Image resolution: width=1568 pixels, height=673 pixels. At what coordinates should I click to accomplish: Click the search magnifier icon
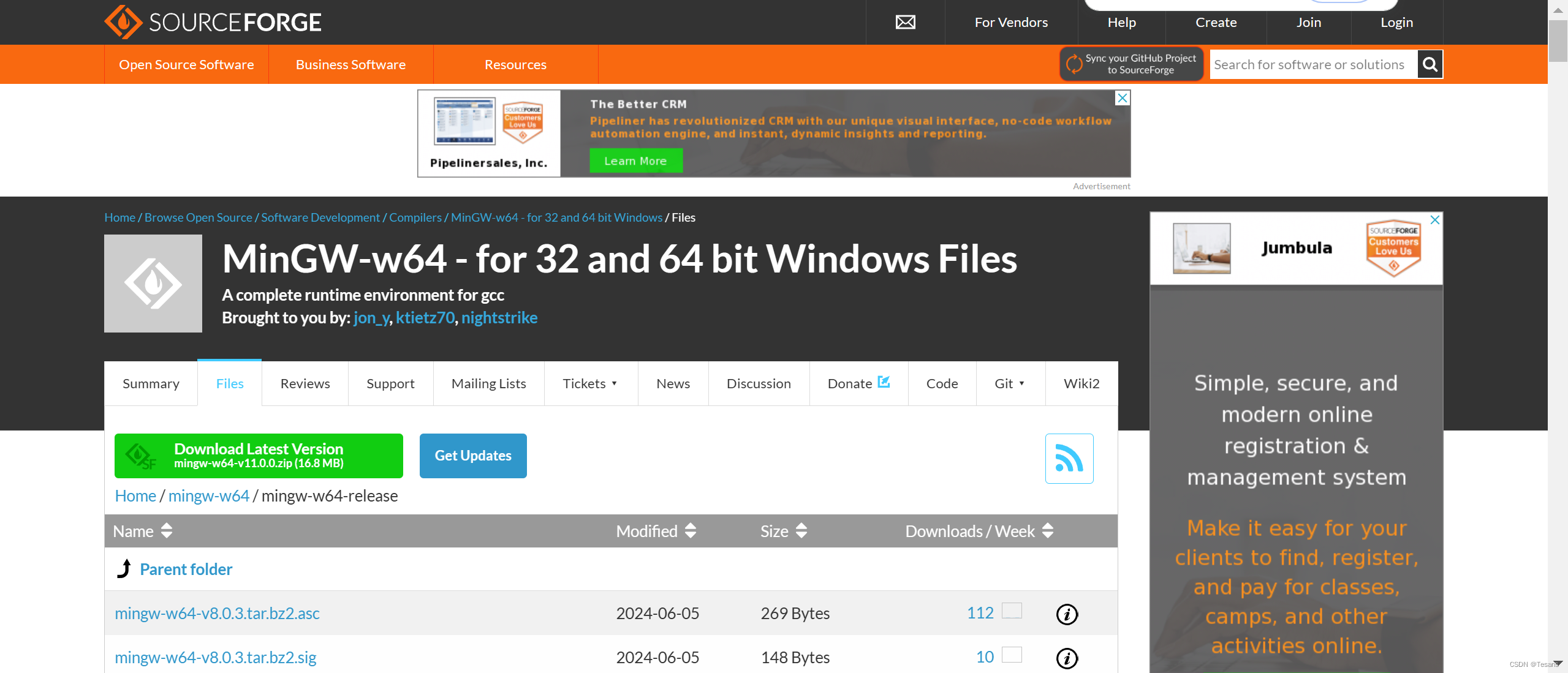1430,64
